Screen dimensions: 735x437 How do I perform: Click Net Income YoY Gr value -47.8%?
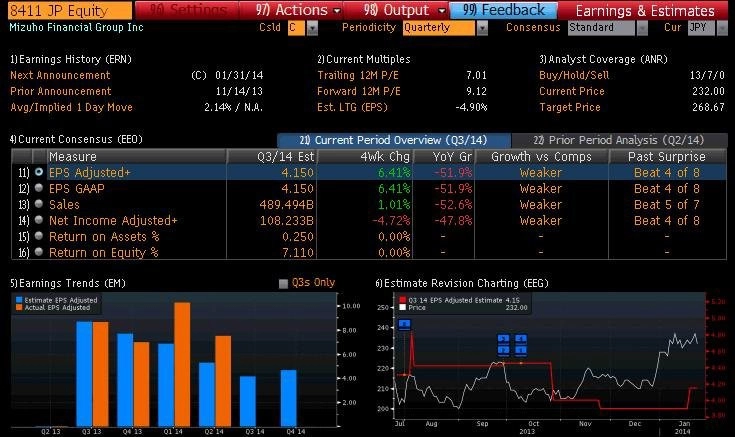tap(453, 220)
